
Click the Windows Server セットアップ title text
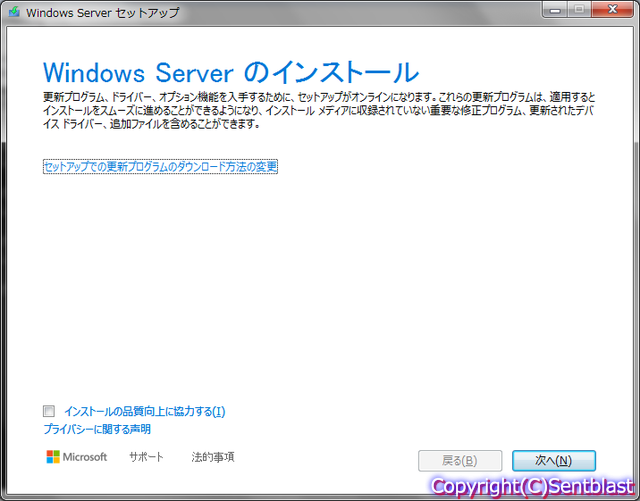click(103, 13)
